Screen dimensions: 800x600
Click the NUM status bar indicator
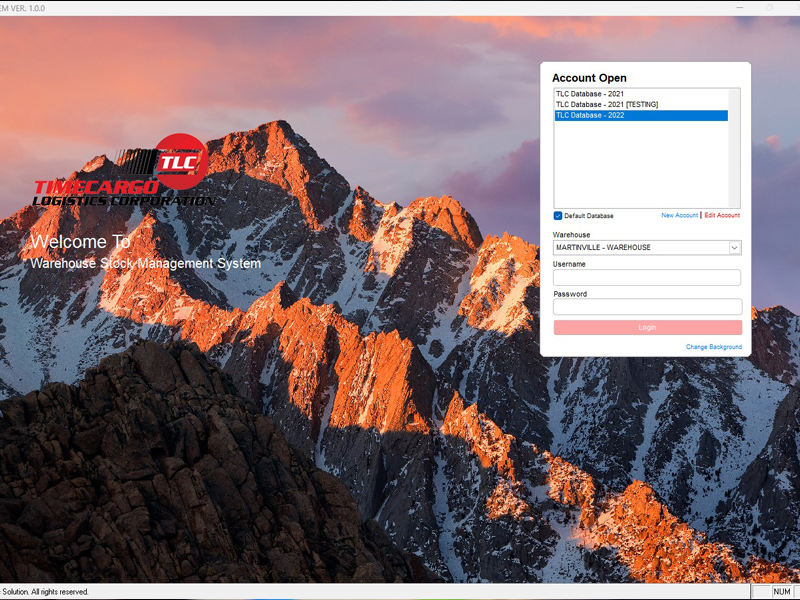point(782,592)
